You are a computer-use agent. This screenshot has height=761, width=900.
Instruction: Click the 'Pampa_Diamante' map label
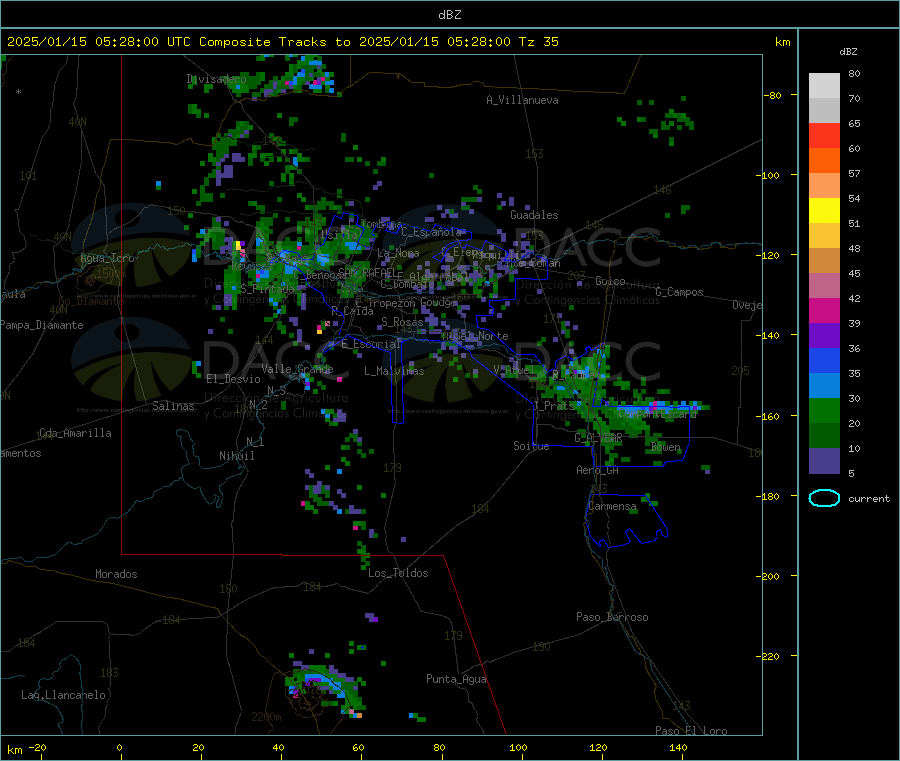(x=41, y=325)
